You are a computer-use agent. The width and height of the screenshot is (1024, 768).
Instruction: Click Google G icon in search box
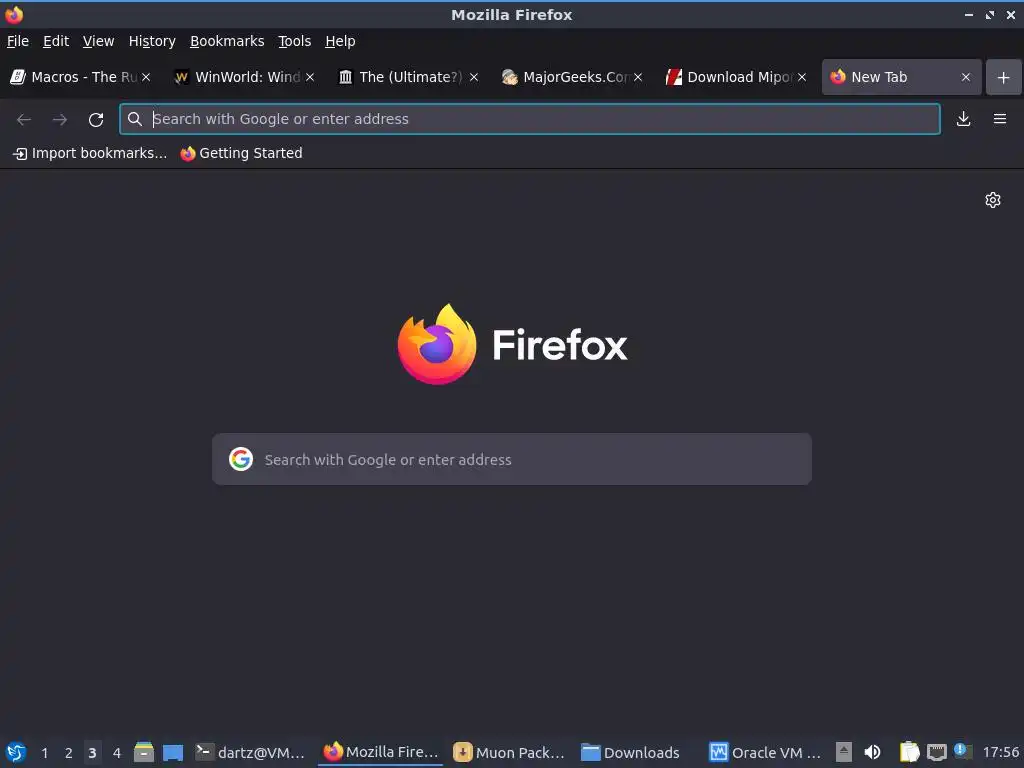pyautogui.click(x=241, y=459)
